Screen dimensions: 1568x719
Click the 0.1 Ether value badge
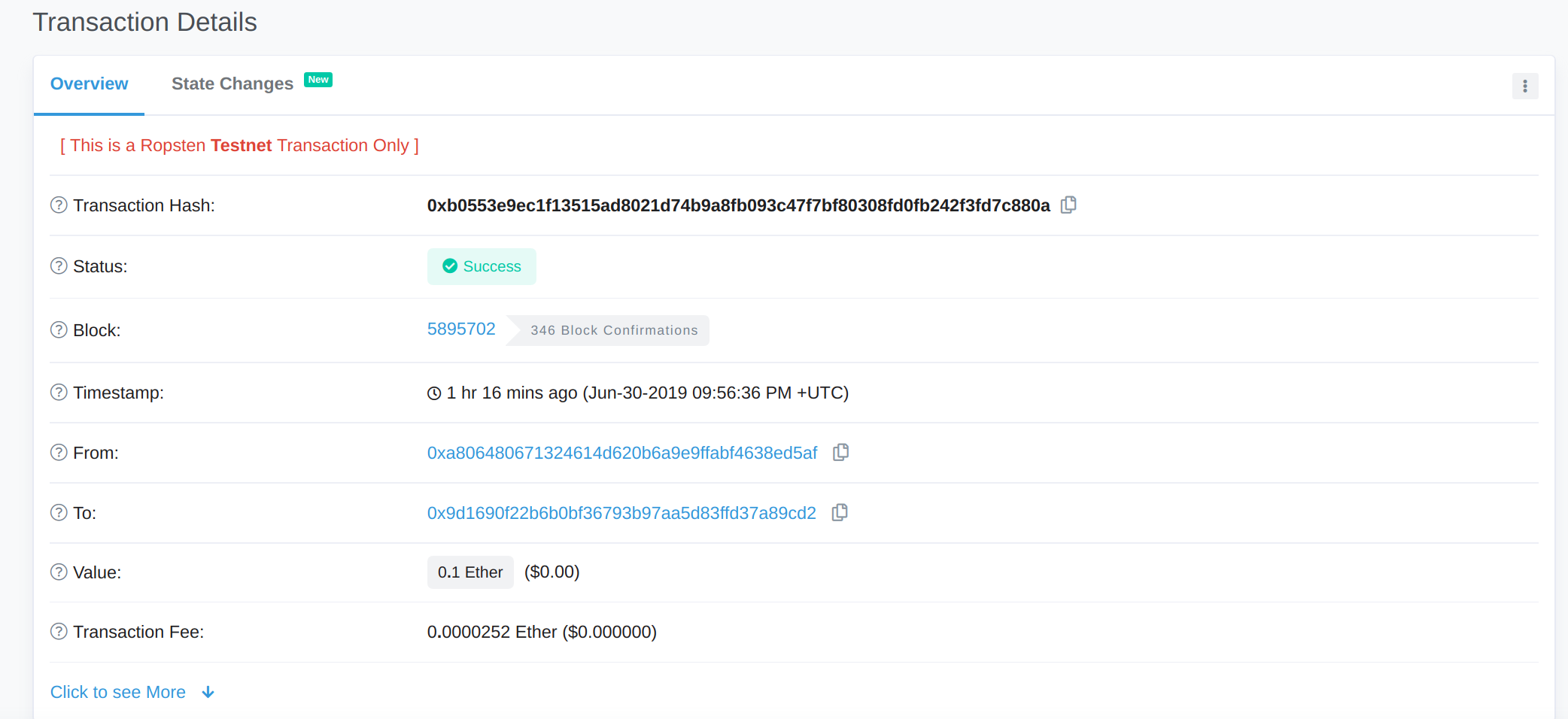click(x=470, y=572)
